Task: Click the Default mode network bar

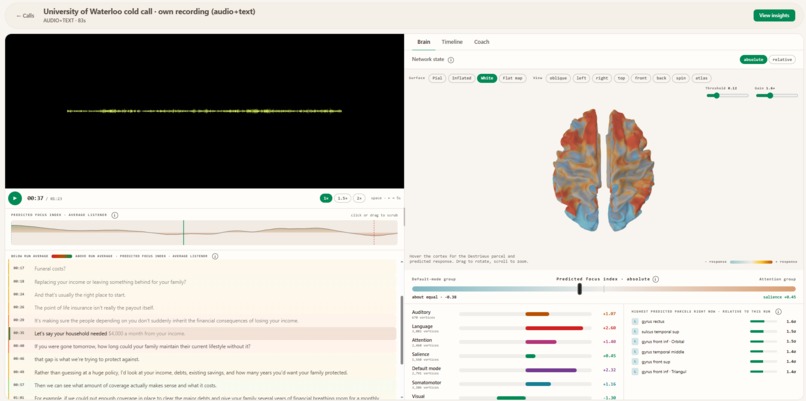Action: (x=526, y=370)
